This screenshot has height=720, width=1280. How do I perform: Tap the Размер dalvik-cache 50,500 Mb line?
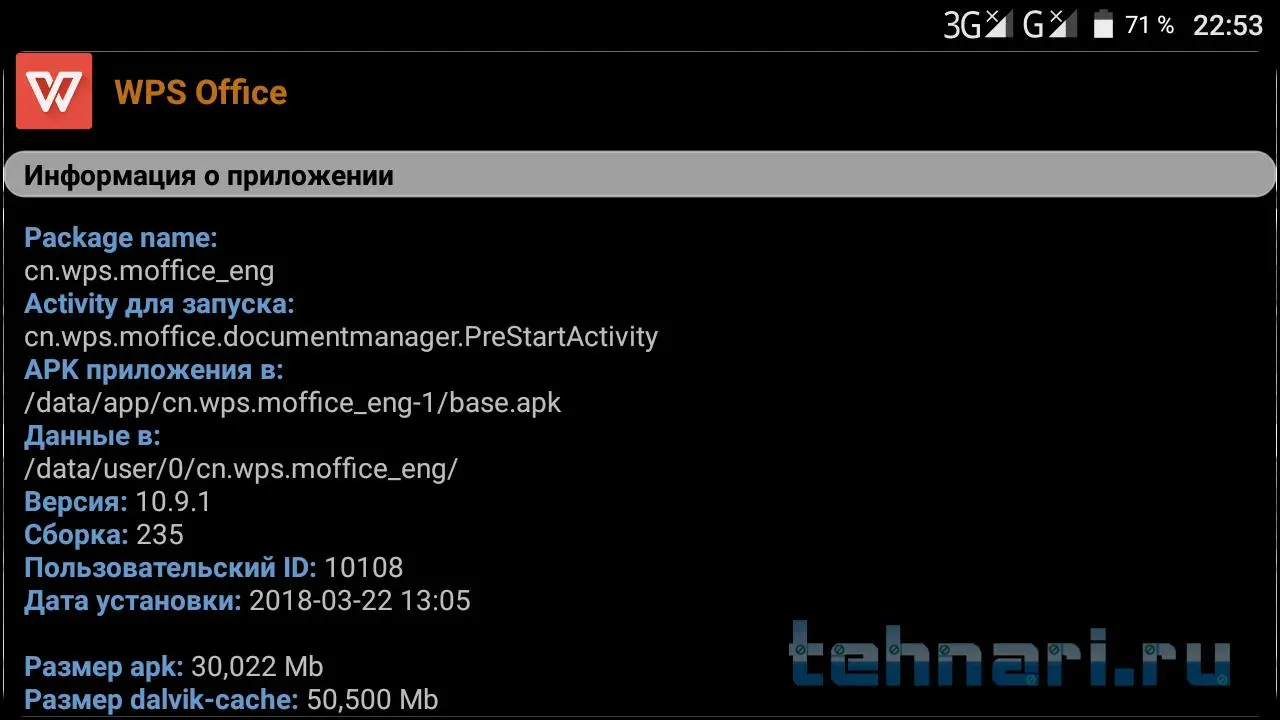[x=231, y=700]
